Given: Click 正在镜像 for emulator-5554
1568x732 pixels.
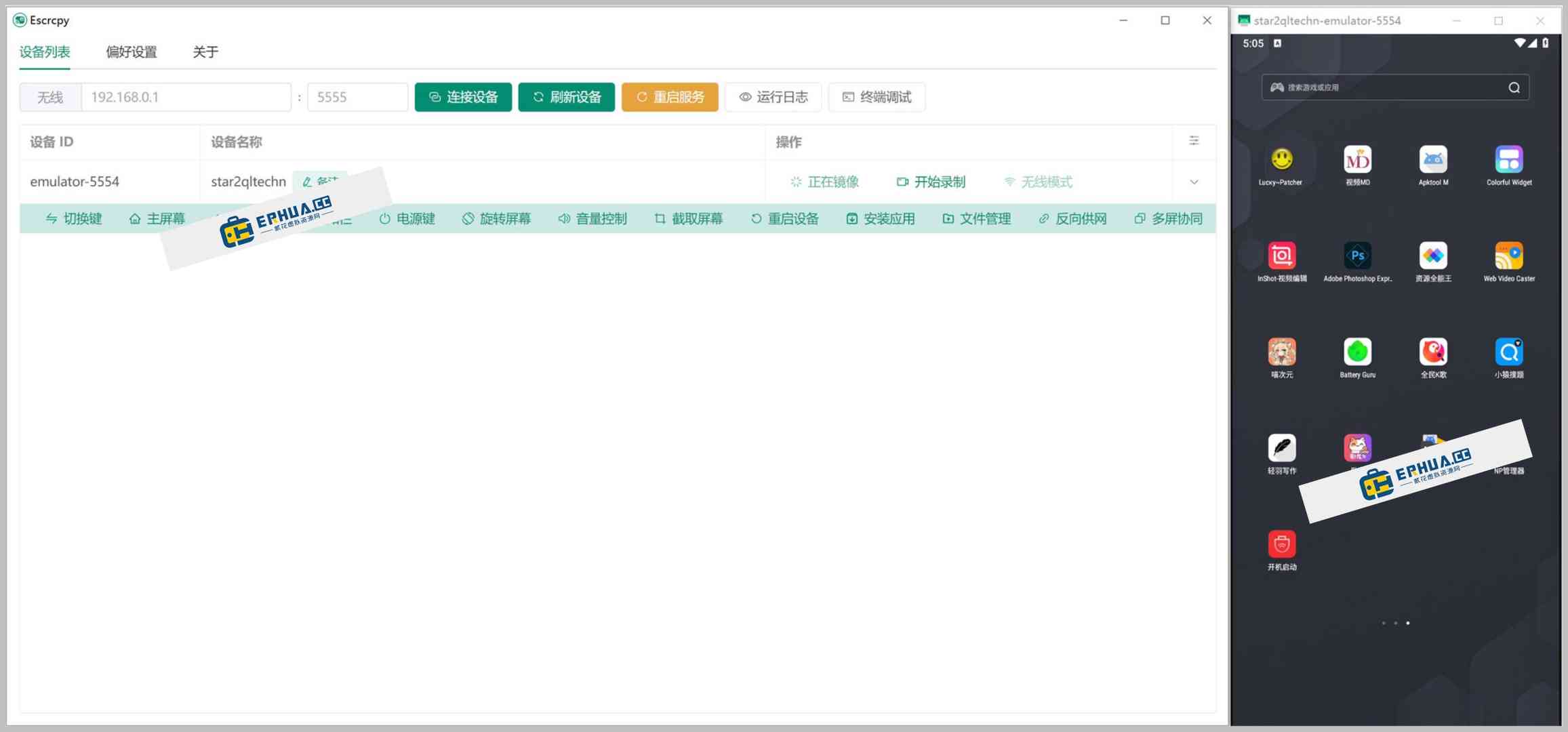Looking at the screenshot, I should point(824,182).
